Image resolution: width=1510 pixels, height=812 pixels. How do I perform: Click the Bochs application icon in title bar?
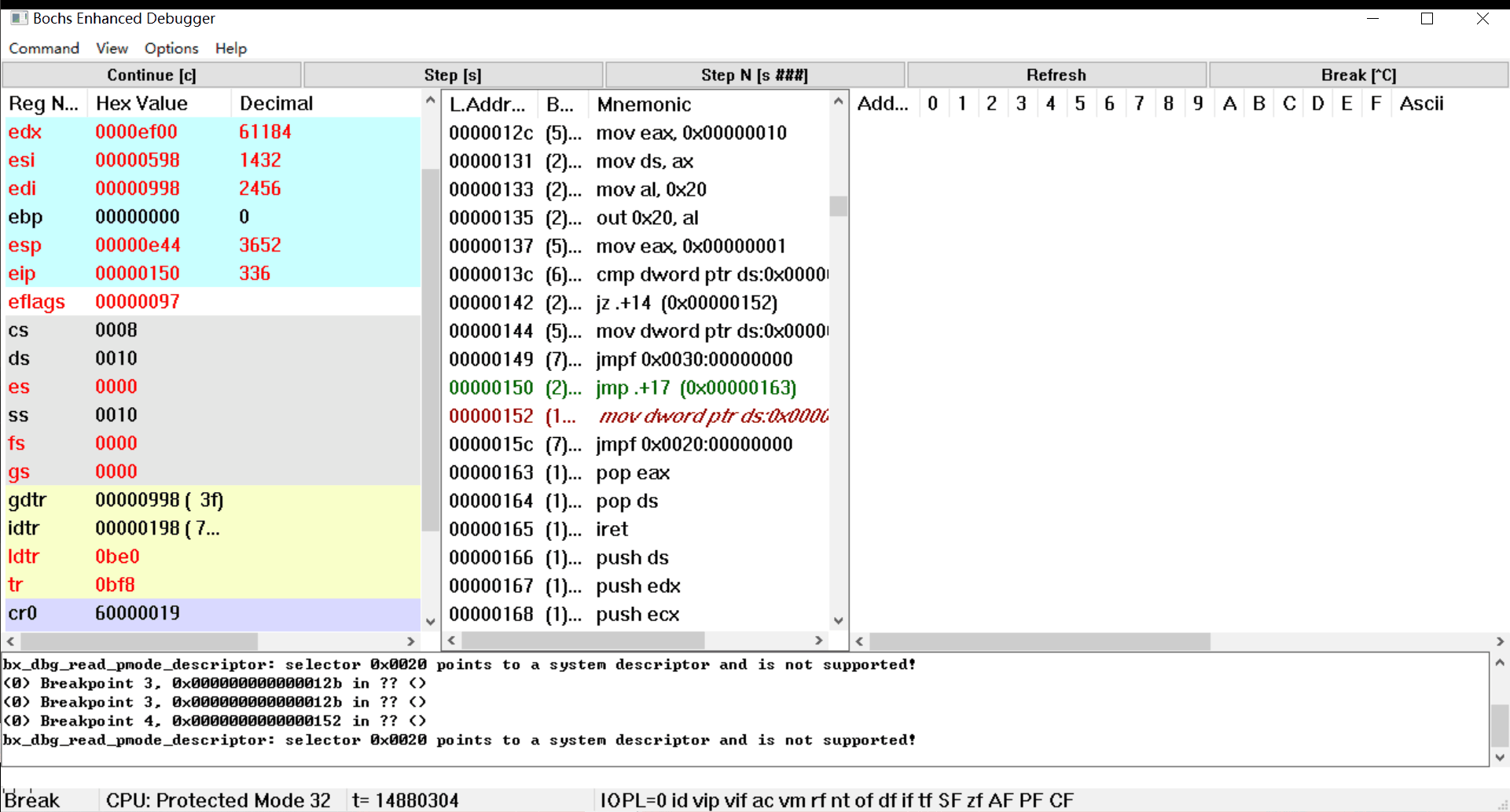pos(17,17)
